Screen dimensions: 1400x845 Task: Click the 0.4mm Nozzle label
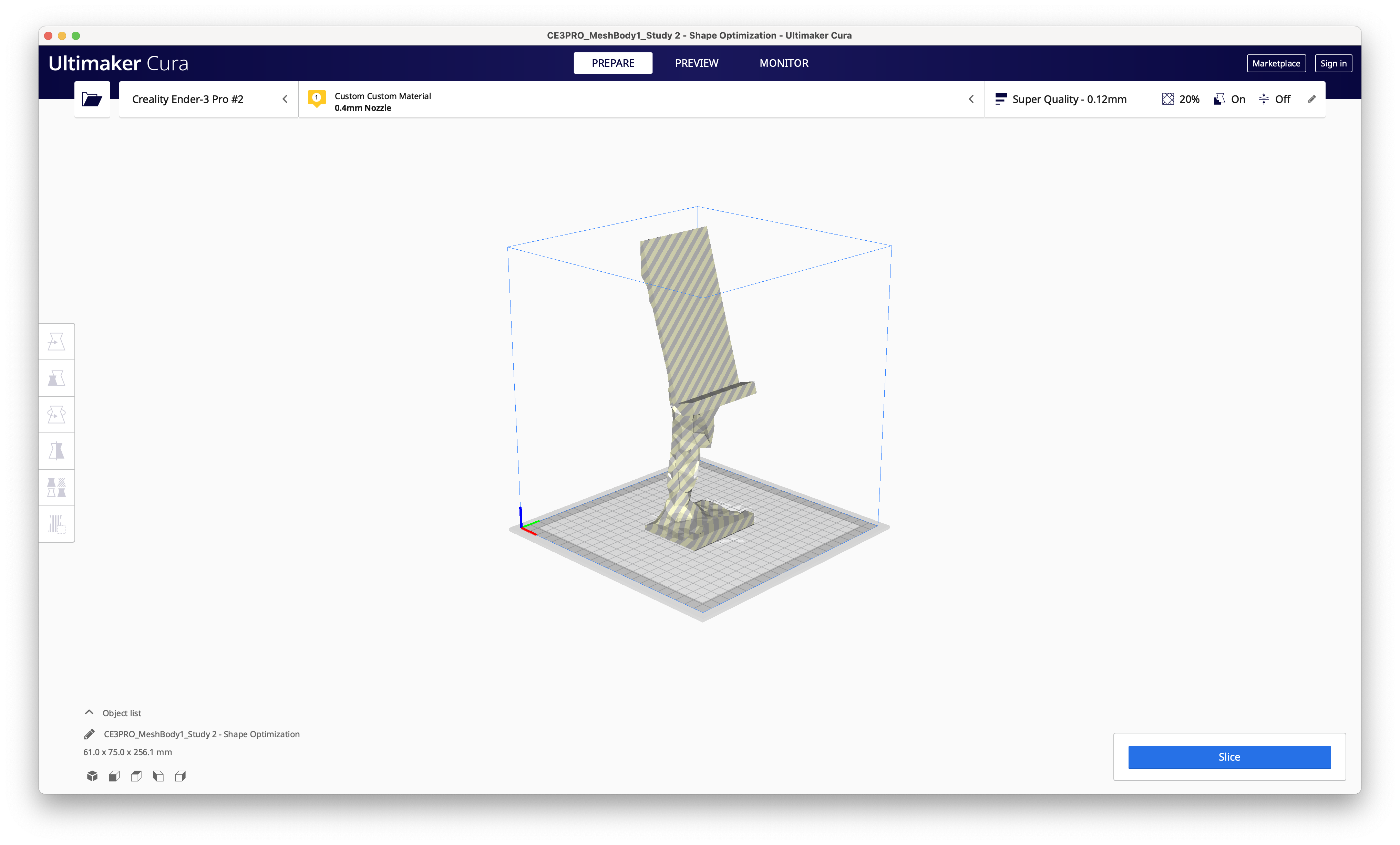tap(362, 108)
